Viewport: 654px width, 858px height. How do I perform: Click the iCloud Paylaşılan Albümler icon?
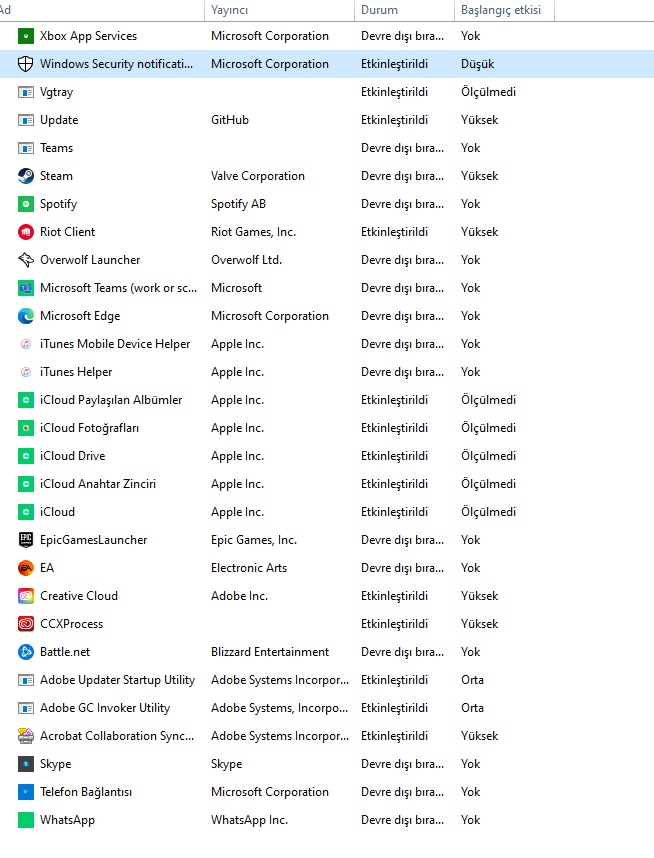click(x=26, y=400)
